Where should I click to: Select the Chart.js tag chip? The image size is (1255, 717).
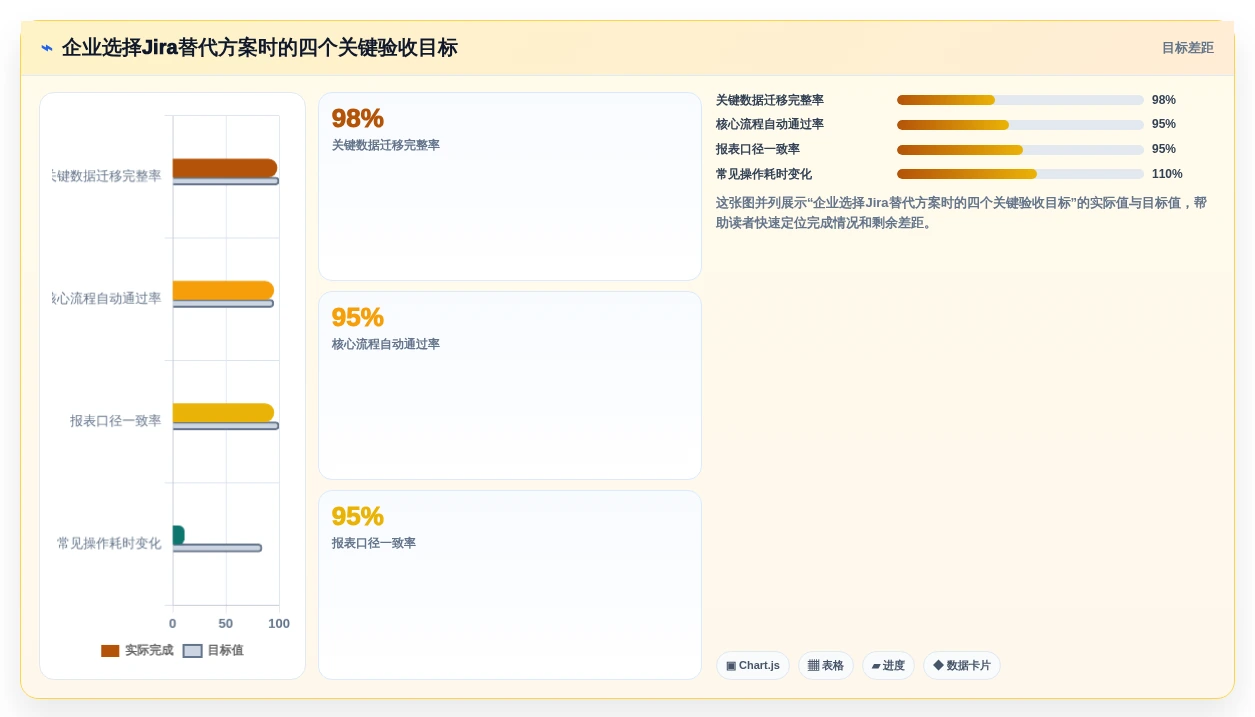753,665
